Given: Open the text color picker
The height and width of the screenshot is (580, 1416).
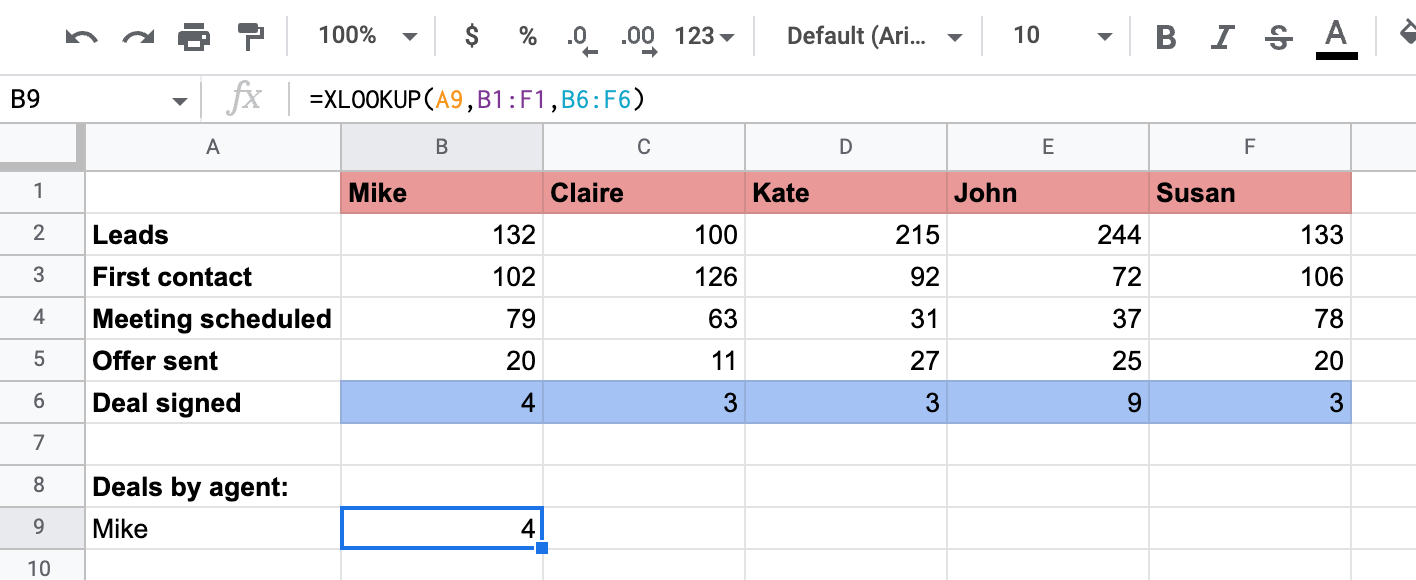Looking at the screenshot, I should coord(1335,38).
